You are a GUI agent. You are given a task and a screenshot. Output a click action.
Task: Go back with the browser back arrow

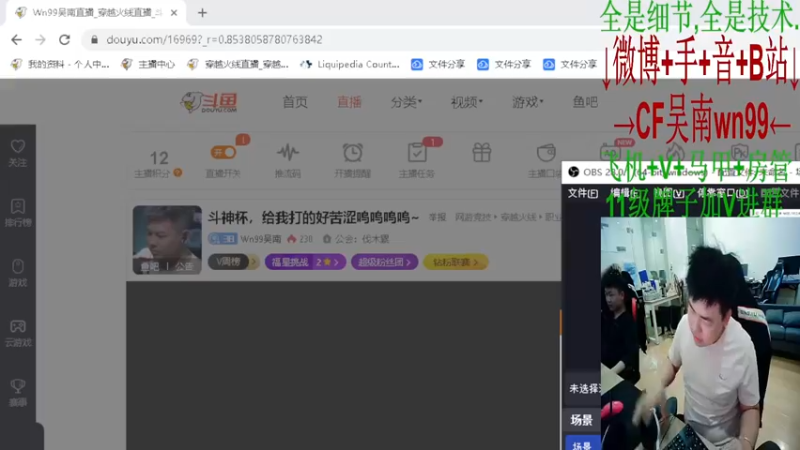(x=16, y=39)
